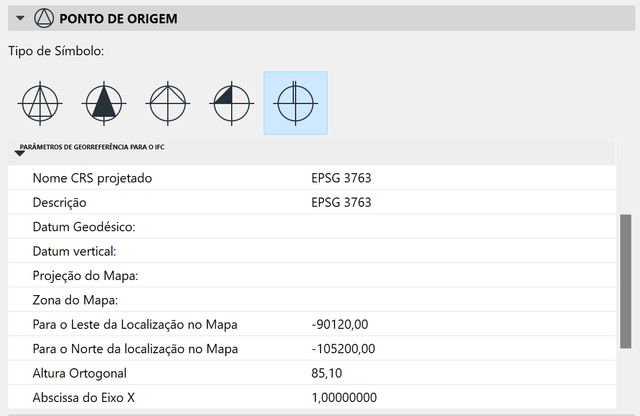Image resolution: width=640 pixels, height=416 pixels.
Task: Collapse the PONTO DE ORIGEM panel
Action: point(20,18)
